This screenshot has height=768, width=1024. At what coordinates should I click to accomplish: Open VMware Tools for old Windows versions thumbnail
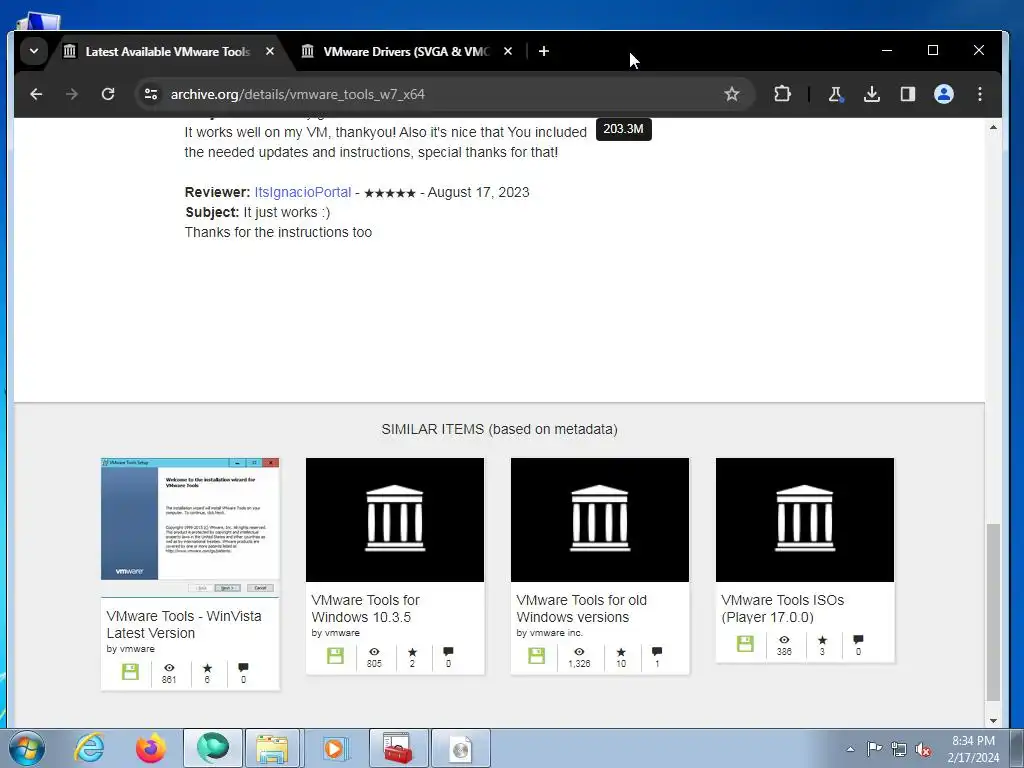[x=600, y=520]
